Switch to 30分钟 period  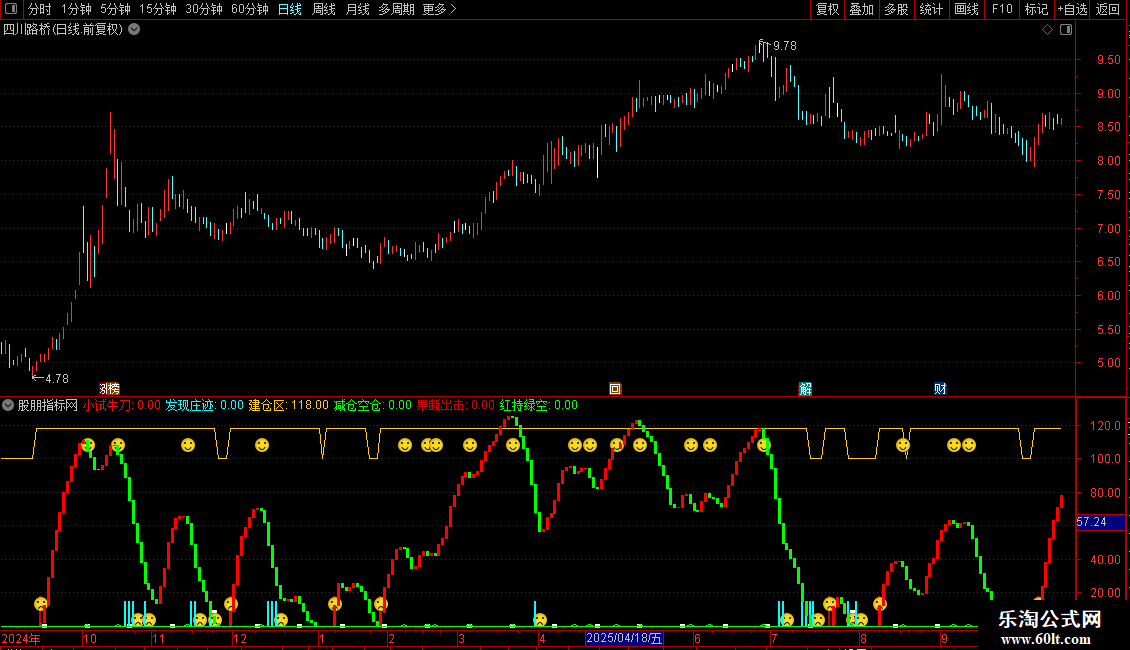204,9
